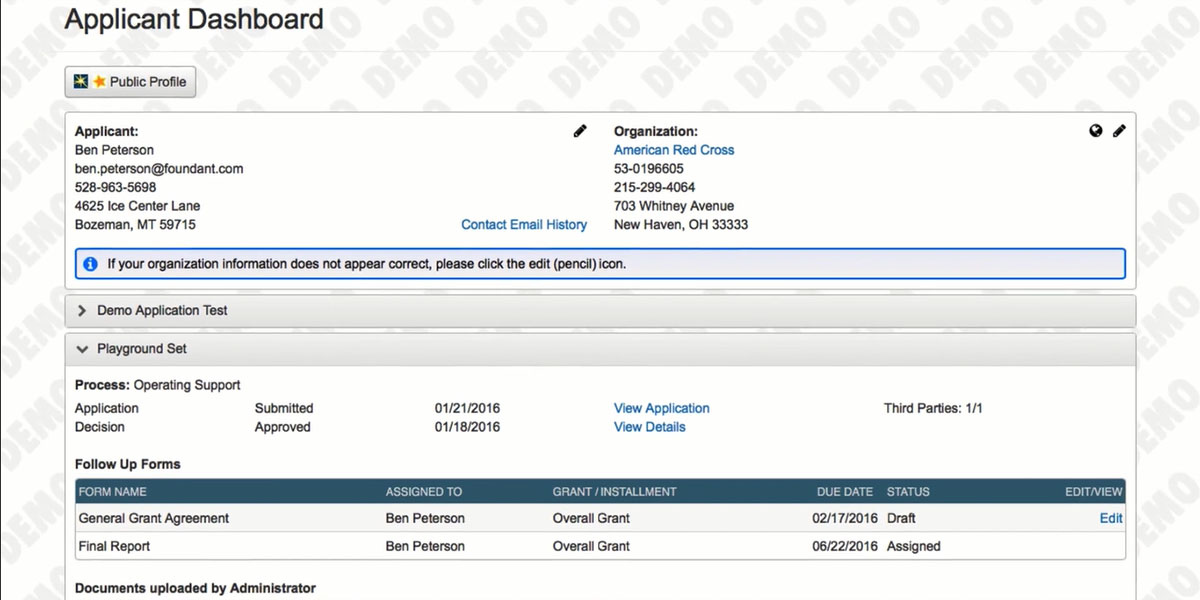Select the Final Report row name
This screenshot has width=1200, height=600.
(x=115, y=546)
